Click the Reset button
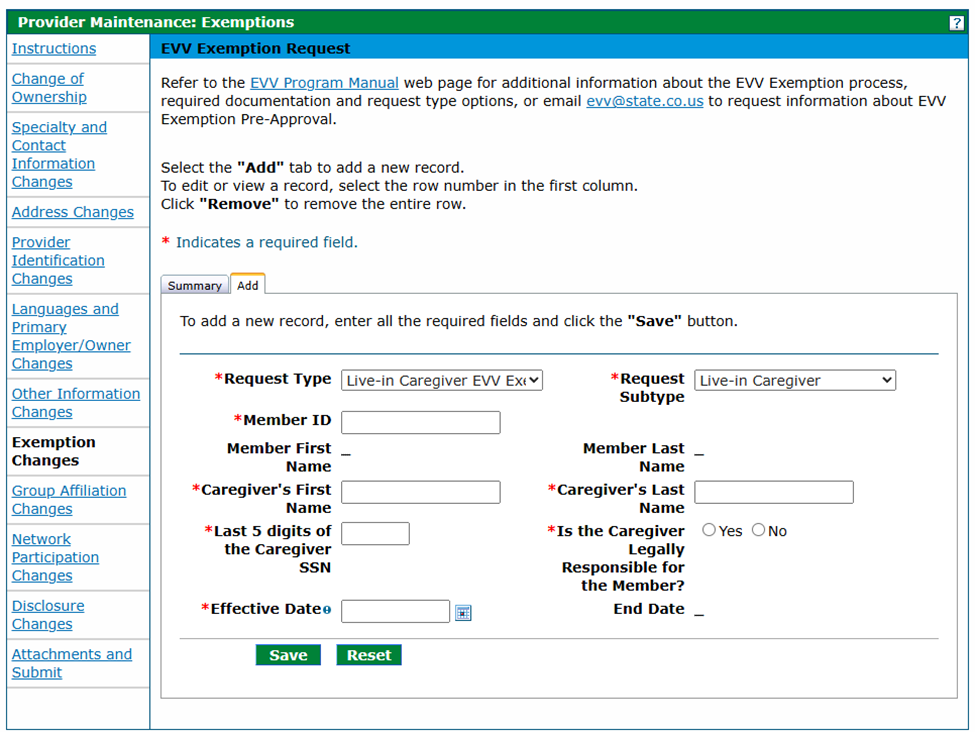The height and width of the screenshot is (732, 975). pos(369,655)
